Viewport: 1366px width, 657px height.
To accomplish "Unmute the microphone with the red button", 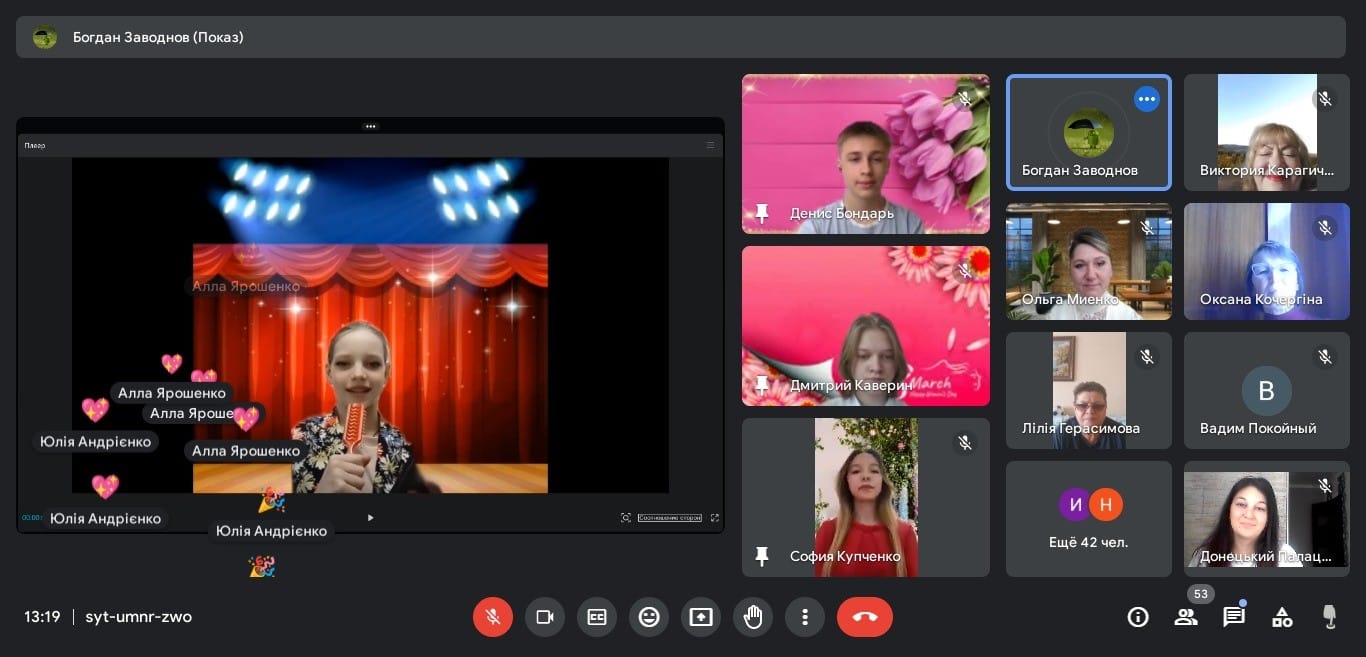I will [493, 617].
